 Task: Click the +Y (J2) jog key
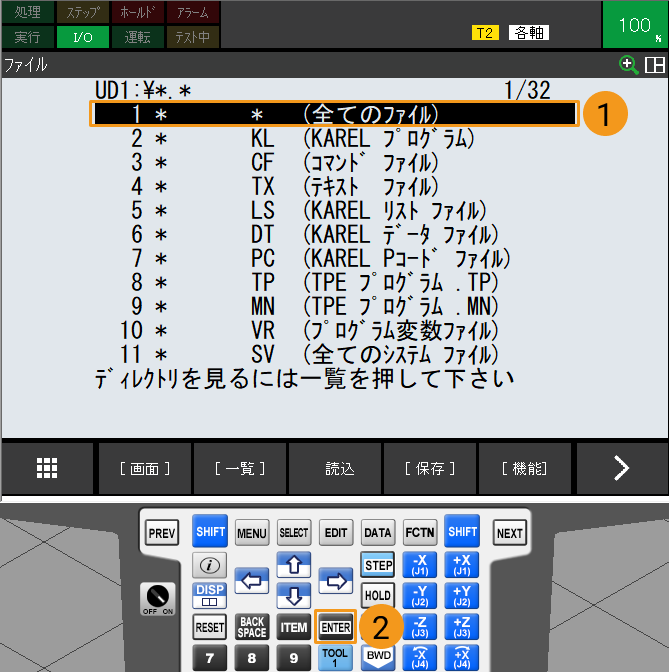(x=462, y=596)
